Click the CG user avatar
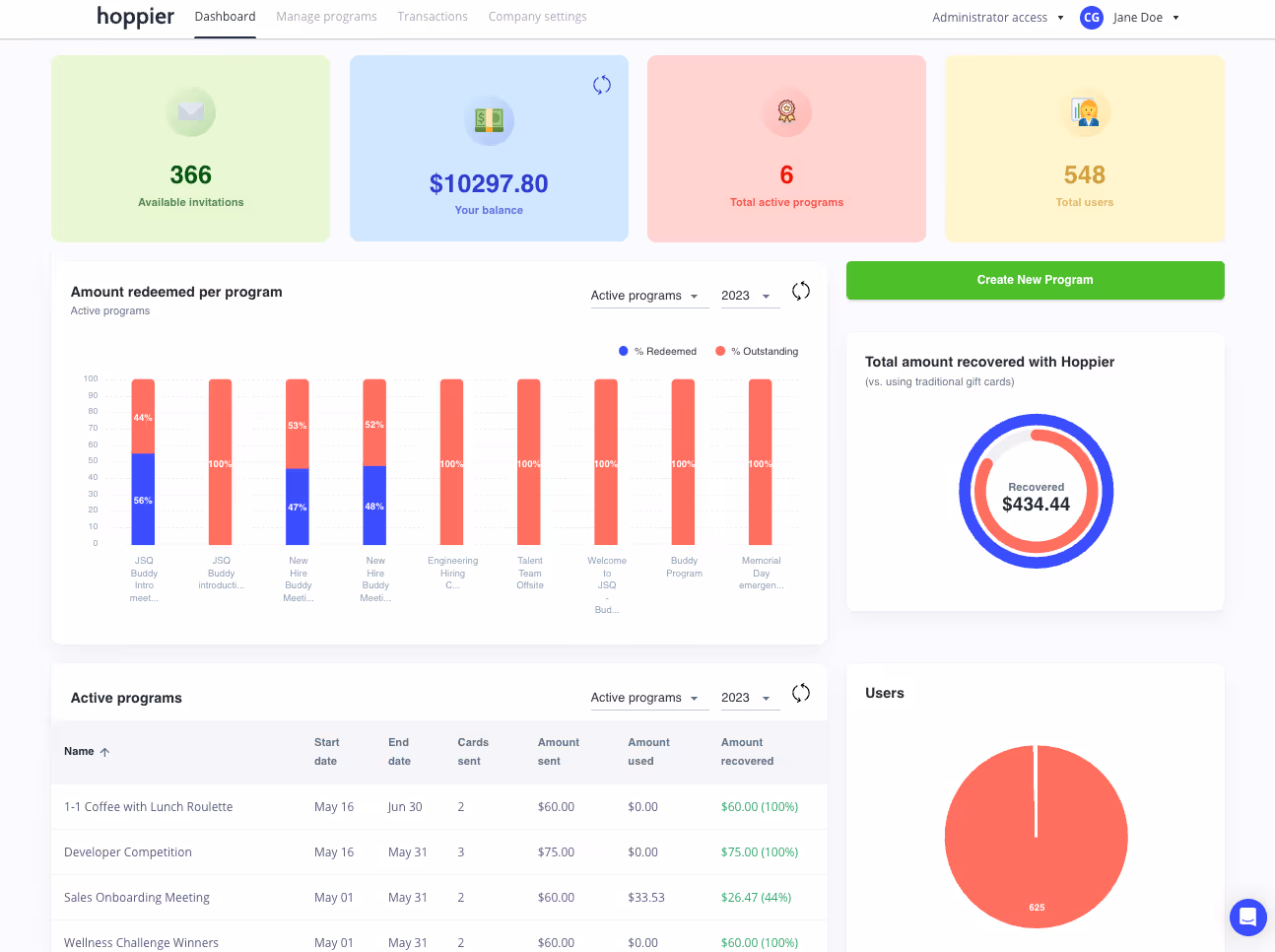This screenshot has width=1275, height=952. pos(1092,18)
